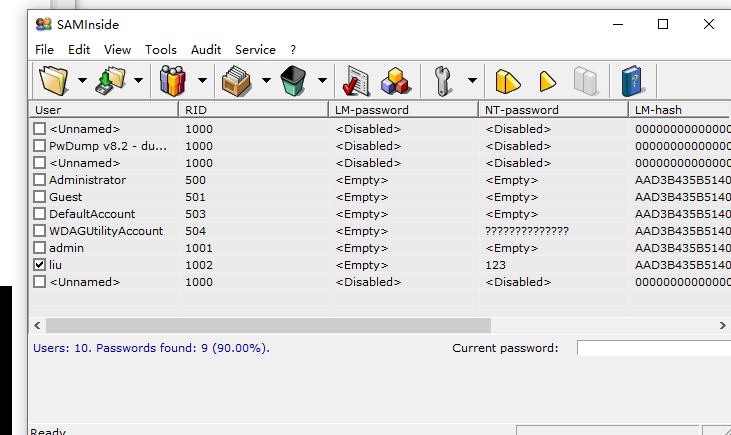Sort by the User column header
The height and width of the screenshot is (435, 731).
click(104, 110)
